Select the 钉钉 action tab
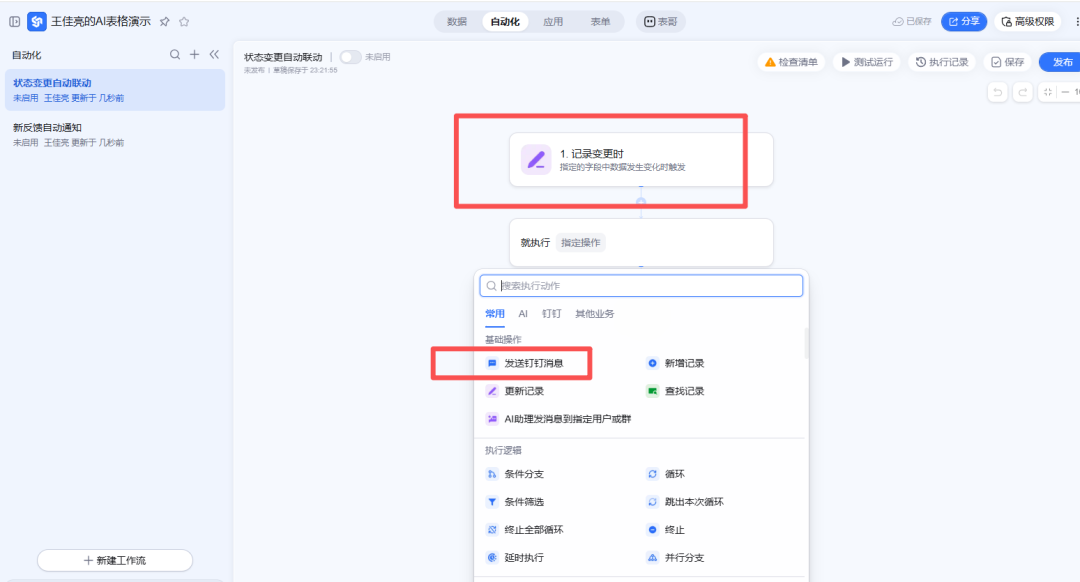The image size is (1080, 582). [x=551, y=313]
